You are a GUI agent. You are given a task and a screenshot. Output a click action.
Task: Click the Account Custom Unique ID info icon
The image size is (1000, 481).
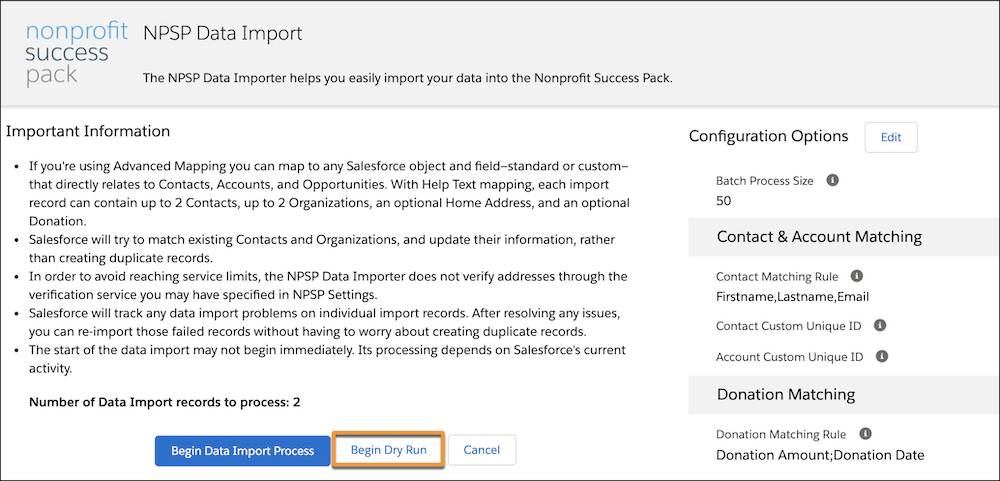pyautogui.click(x=882, y=356)
